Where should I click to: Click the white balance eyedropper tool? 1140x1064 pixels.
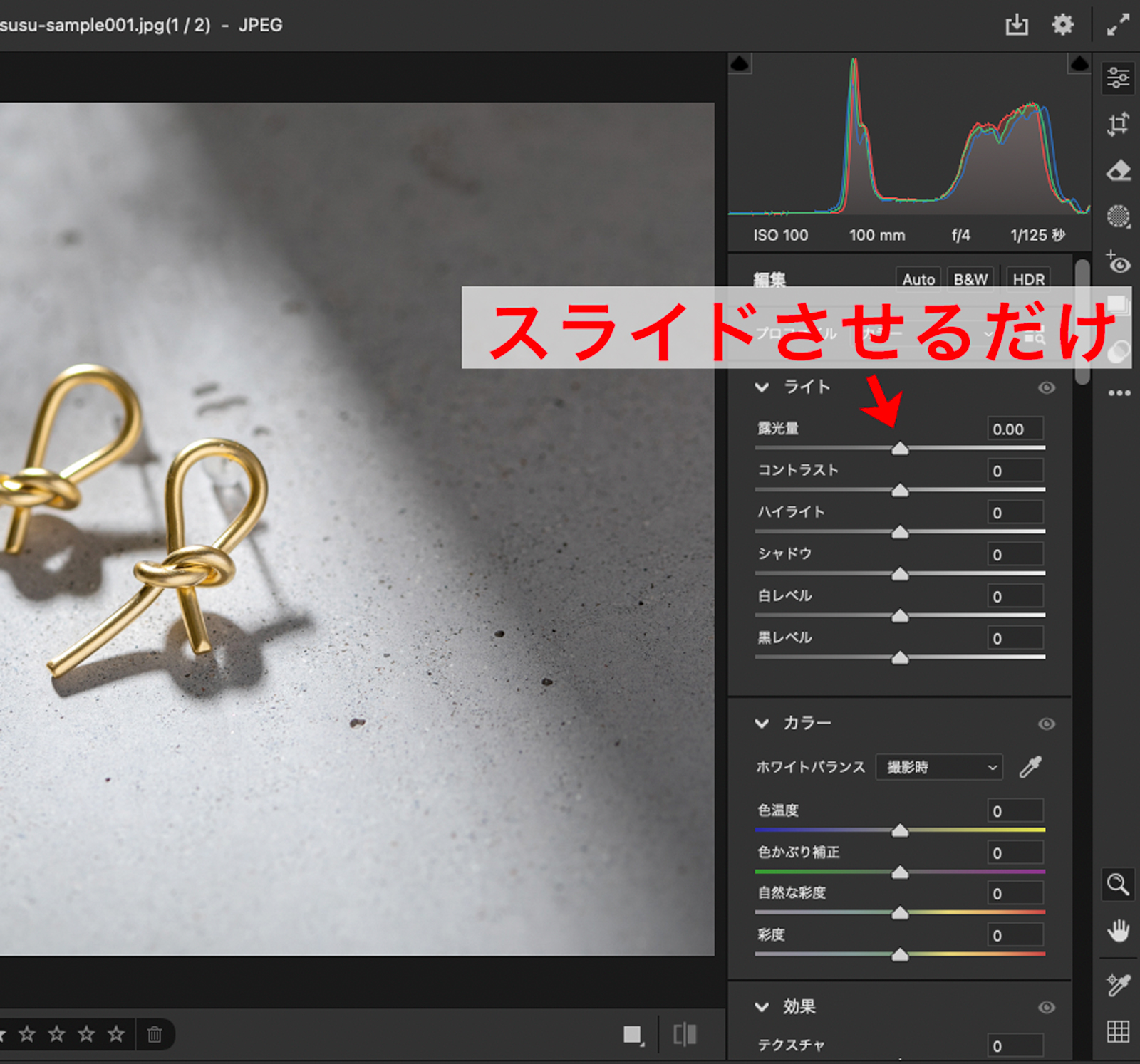click(1030, 767)
